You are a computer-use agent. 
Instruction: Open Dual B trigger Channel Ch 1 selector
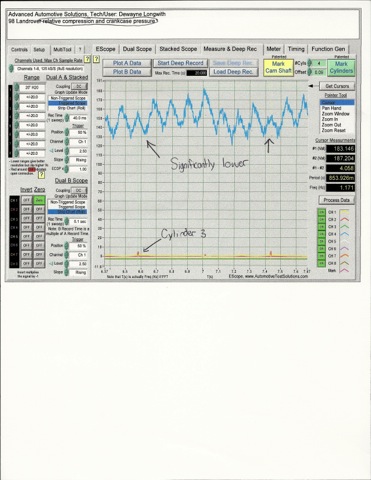click(78, 255)
